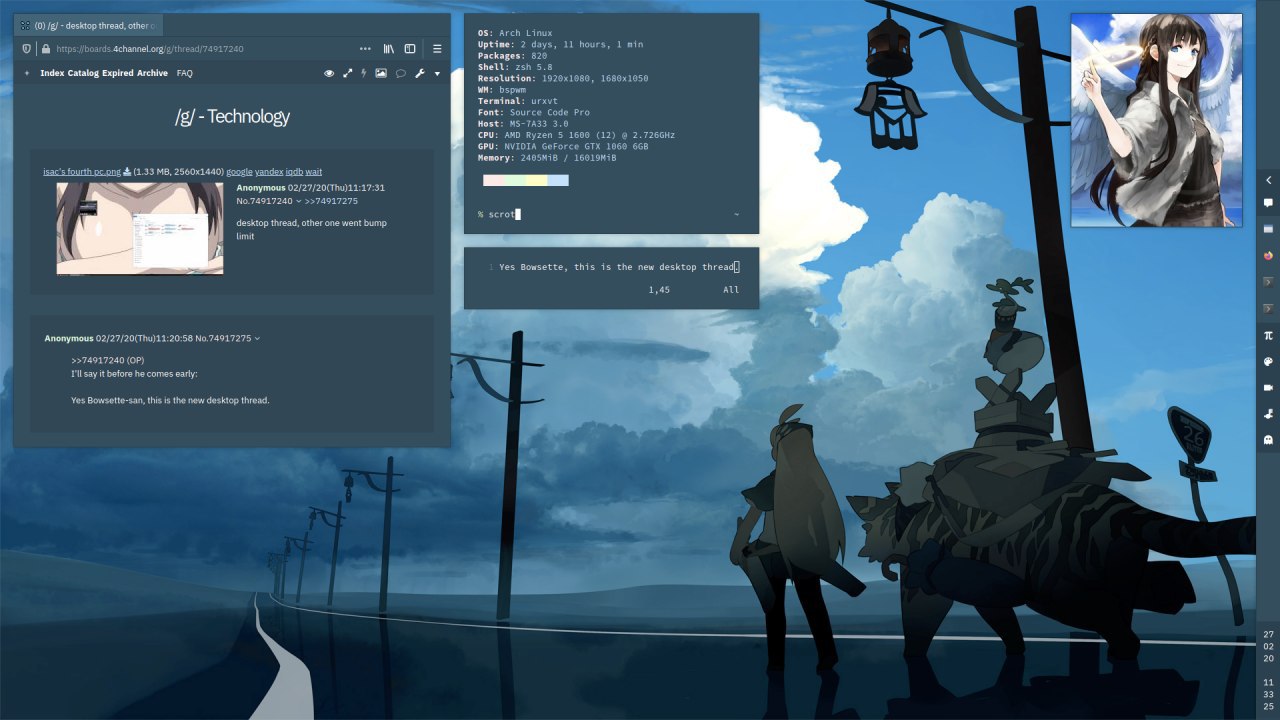Viewport: 1280px width, 720px height.
Task: Click the download icon beside the filename
Action: [x=127, y=172]
